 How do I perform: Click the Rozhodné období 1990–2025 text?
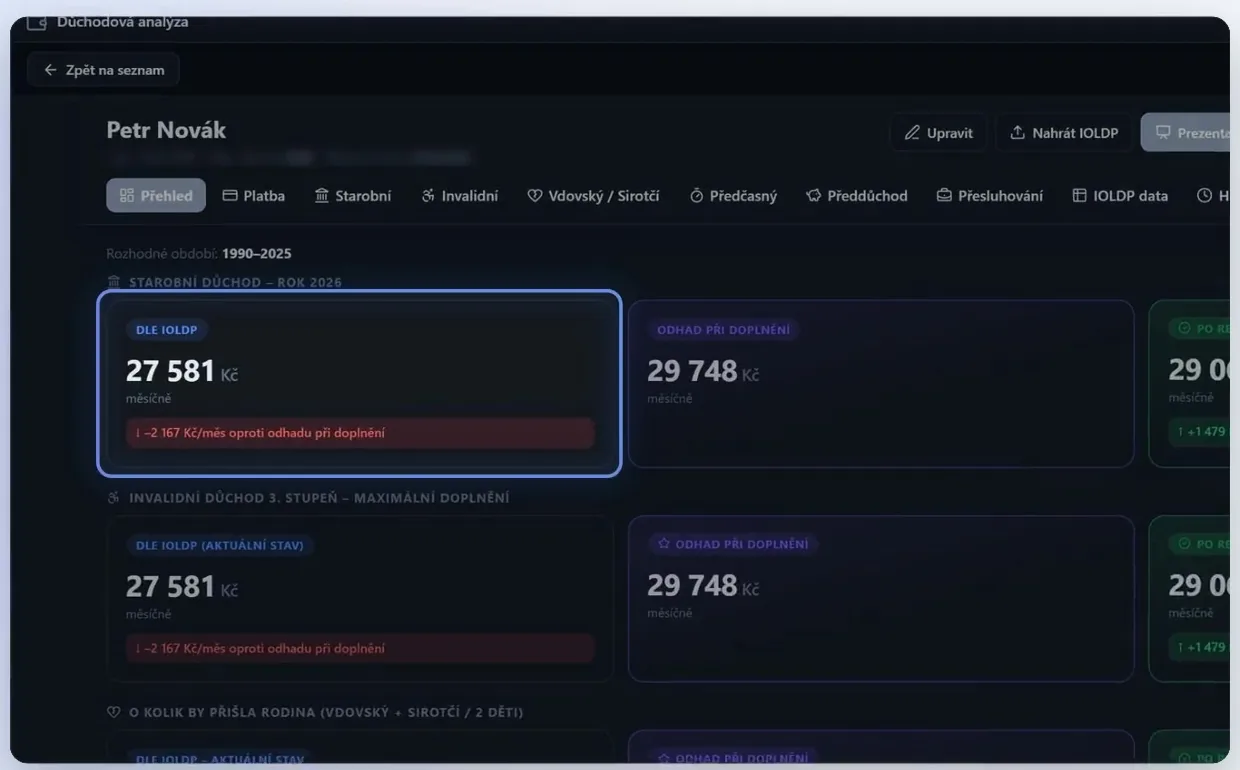click(199, 254)
